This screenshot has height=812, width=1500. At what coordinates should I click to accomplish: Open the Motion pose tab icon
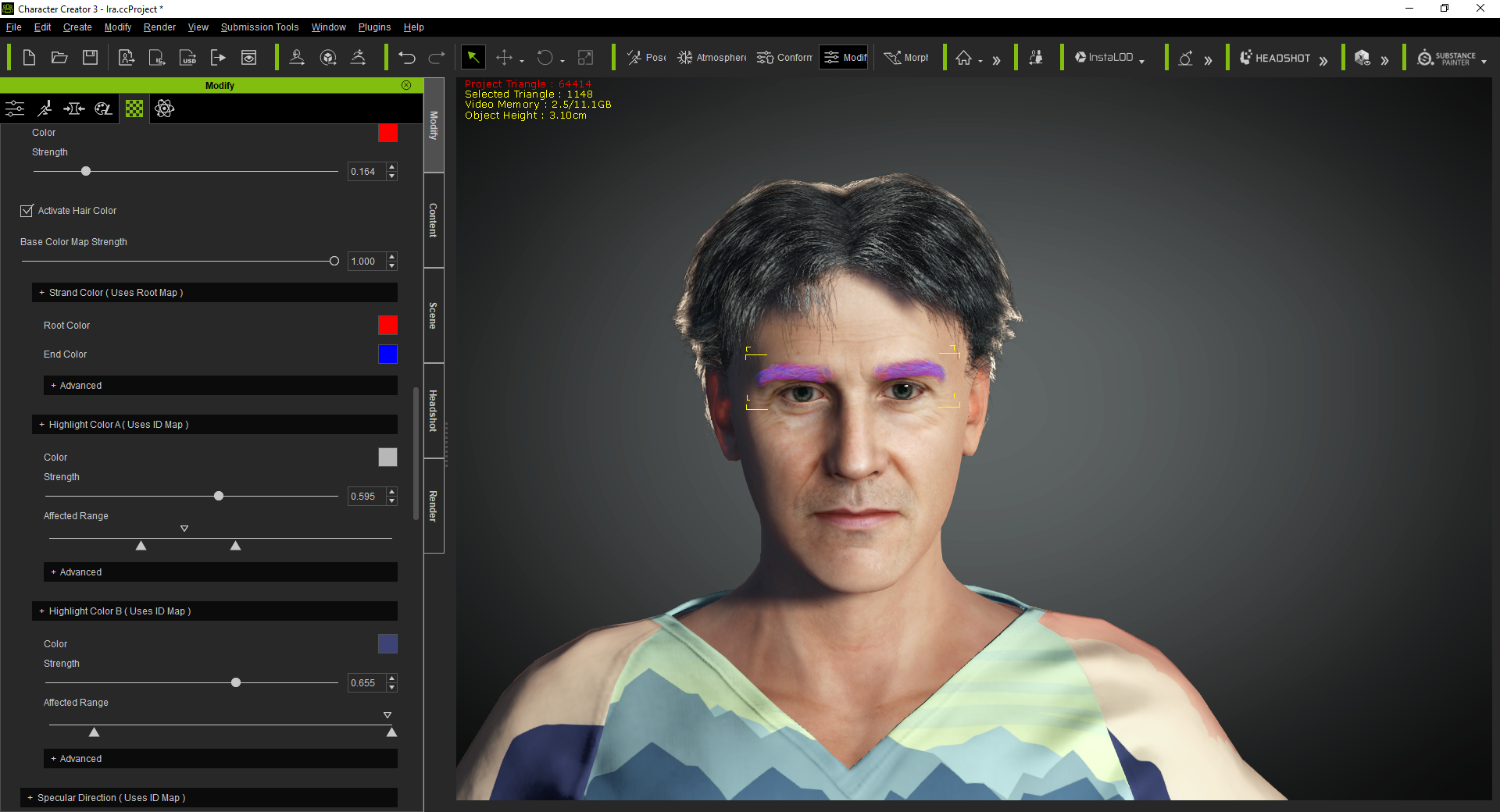[45, 109]
